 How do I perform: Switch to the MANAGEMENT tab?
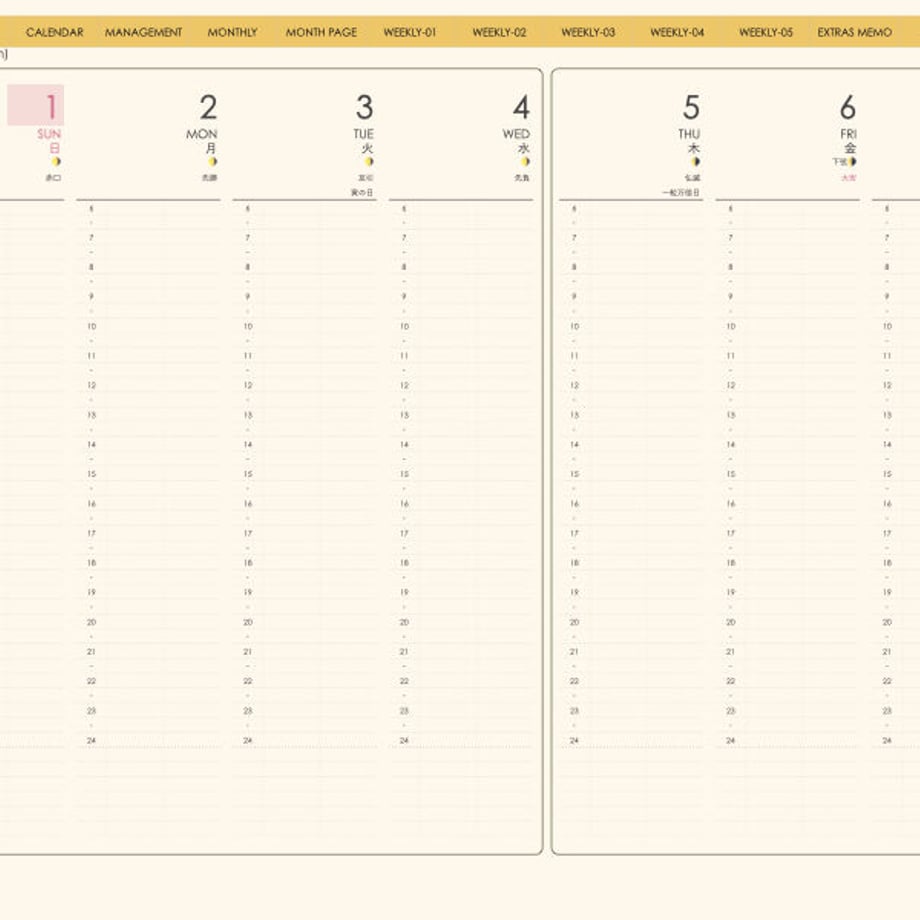pos(143,32)
